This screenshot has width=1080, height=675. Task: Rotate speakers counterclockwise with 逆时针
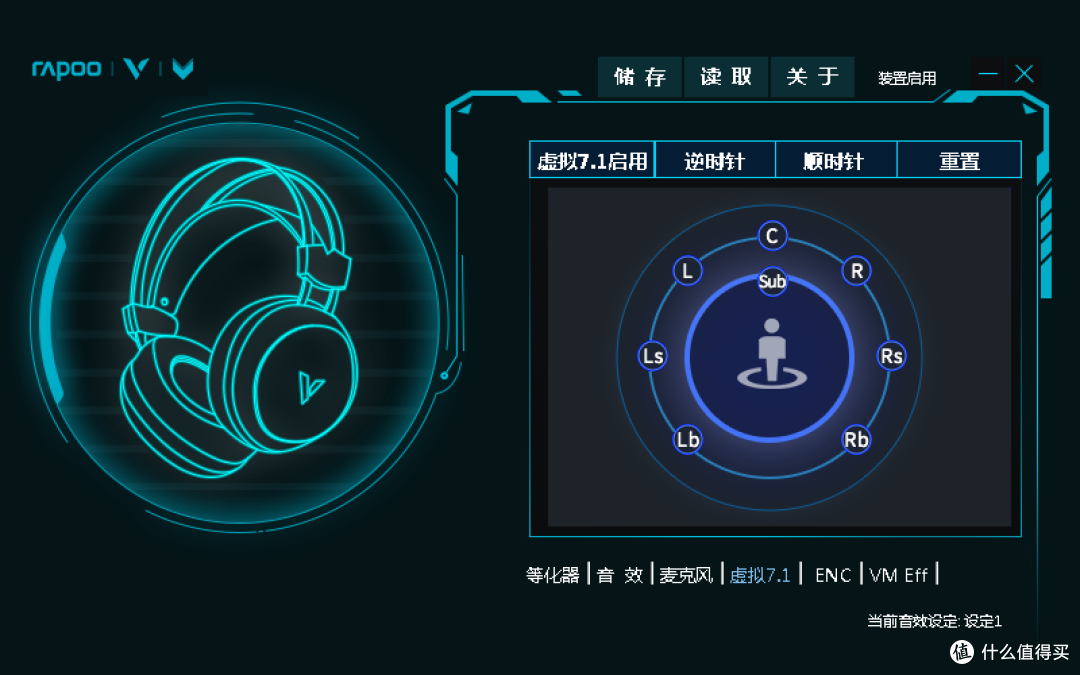pos(715,160)
